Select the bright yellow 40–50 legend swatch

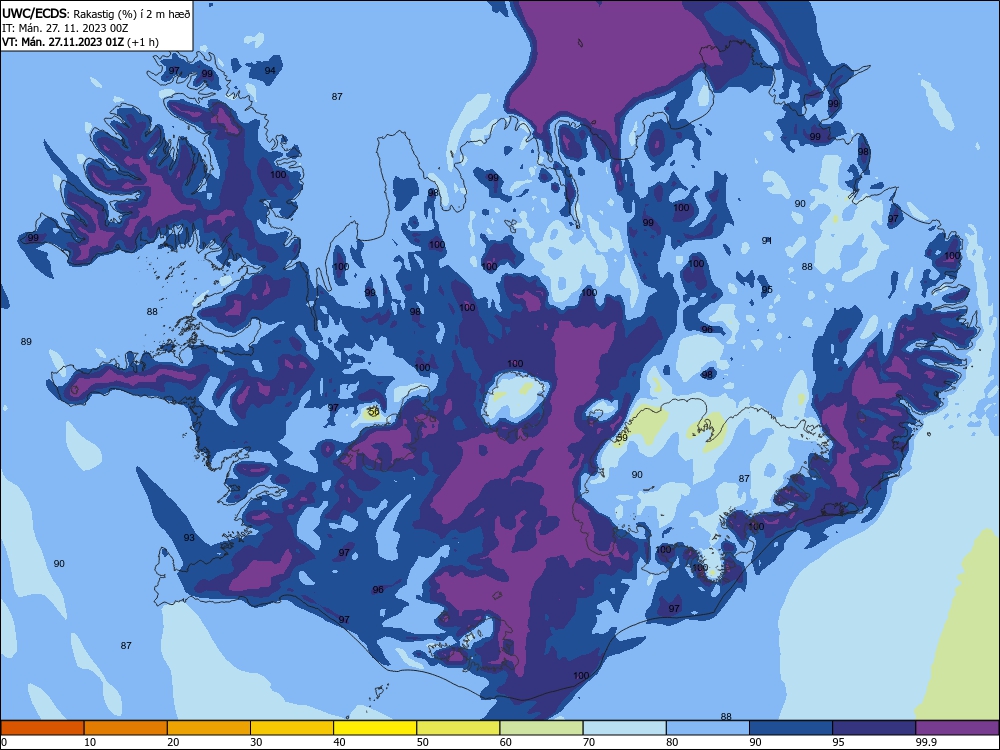(x=375, y=728)
